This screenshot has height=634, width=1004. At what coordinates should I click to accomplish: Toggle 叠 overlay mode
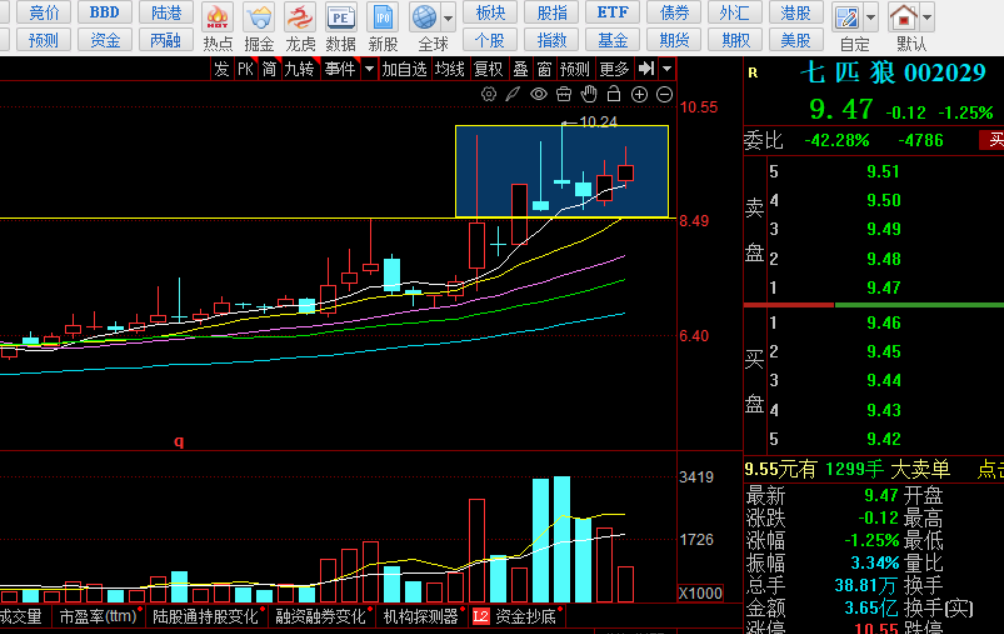521,69
